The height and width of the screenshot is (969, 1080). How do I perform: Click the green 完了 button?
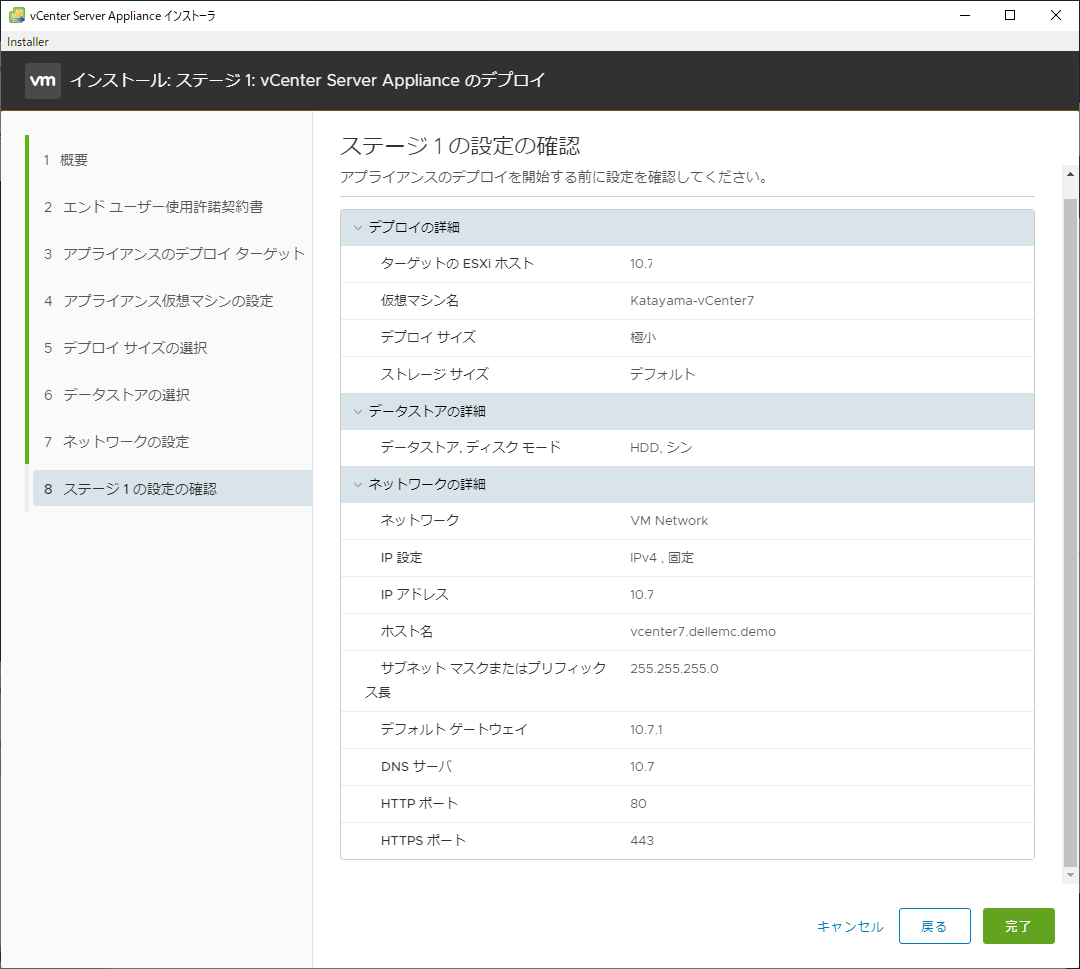[1018, 926]
